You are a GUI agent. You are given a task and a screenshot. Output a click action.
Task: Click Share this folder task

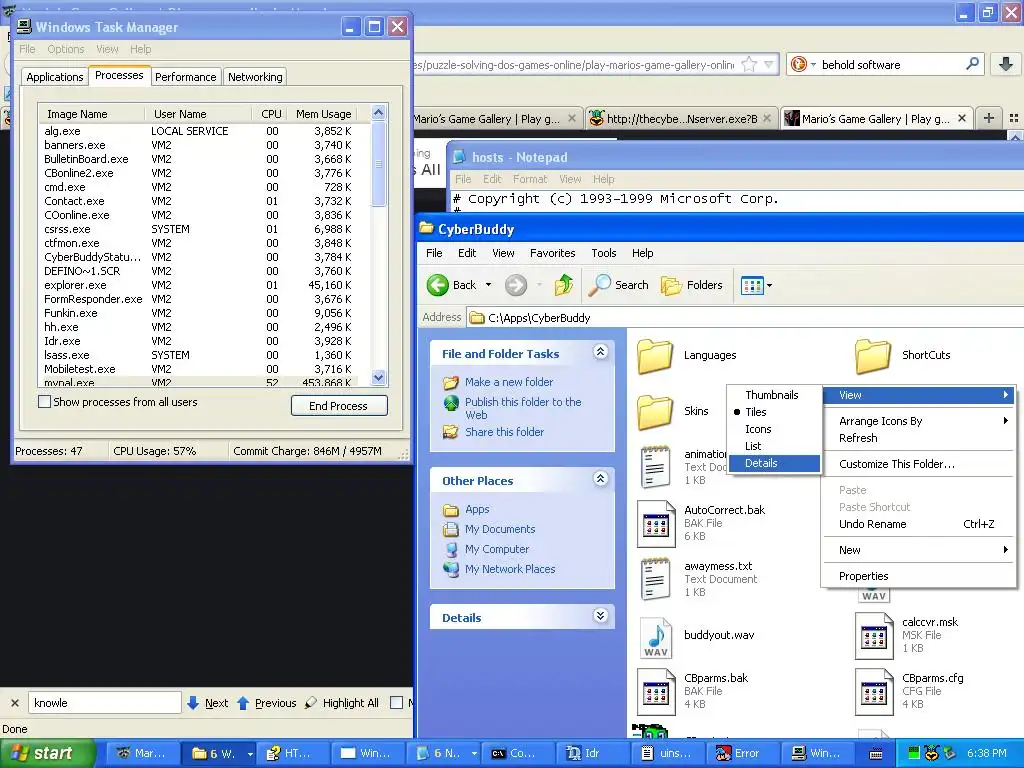(504, 432)
